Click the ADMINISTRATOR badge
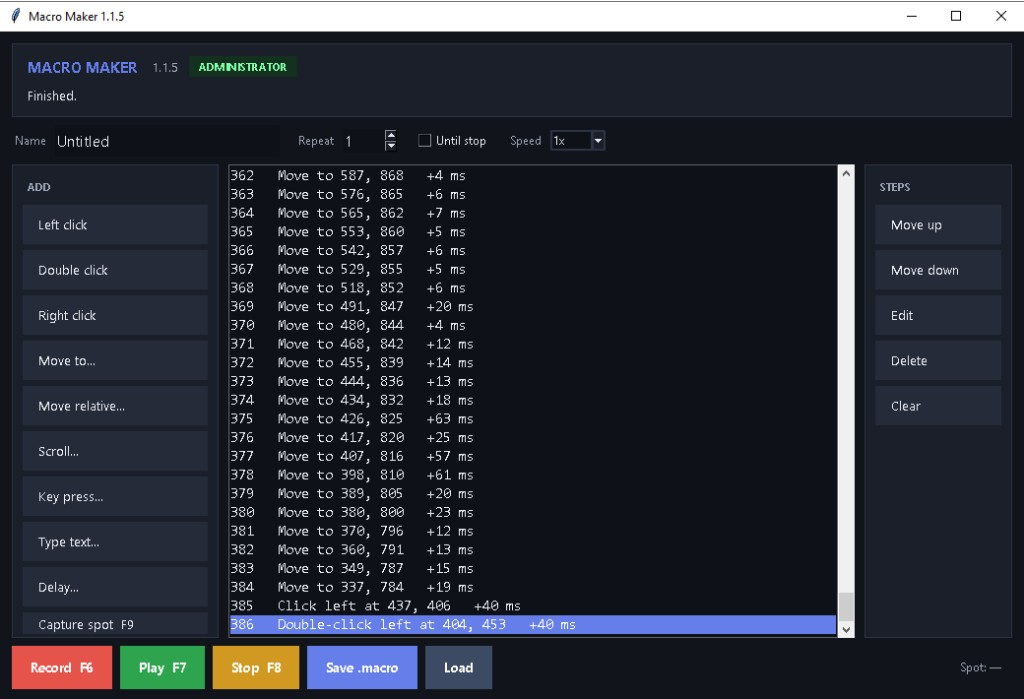The image size is (1024, 699). click(x=242, y=67)
